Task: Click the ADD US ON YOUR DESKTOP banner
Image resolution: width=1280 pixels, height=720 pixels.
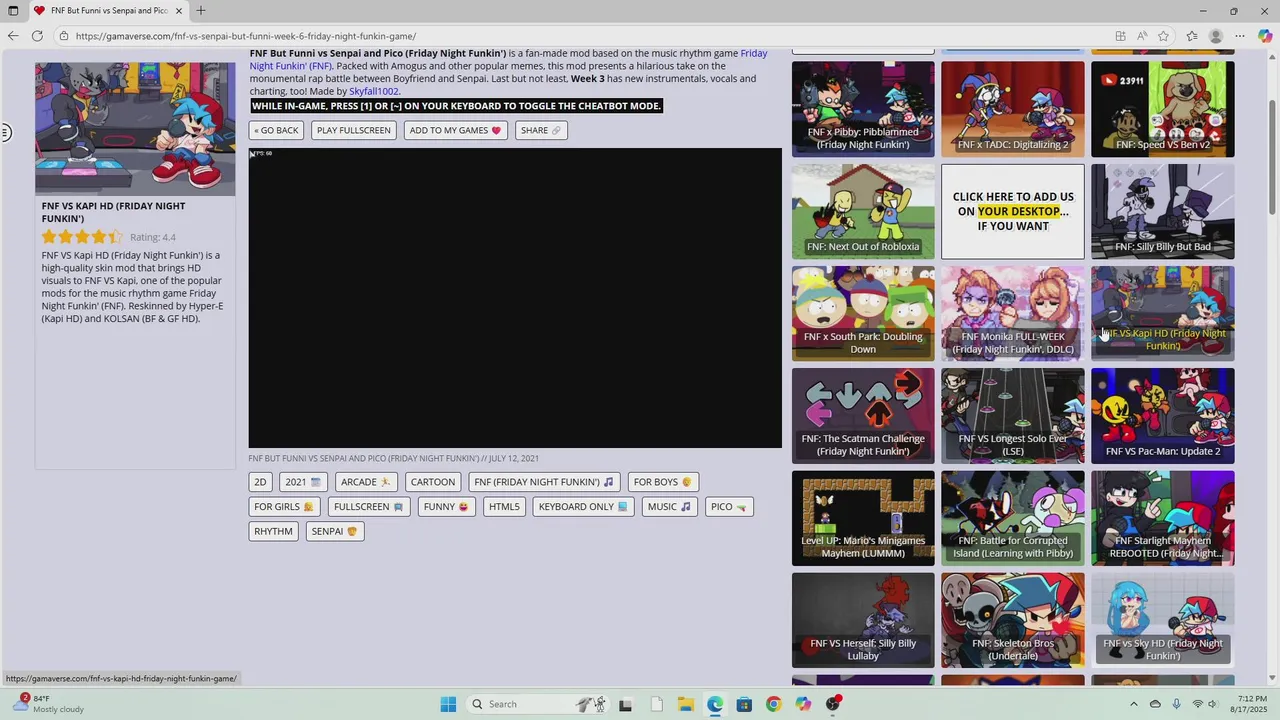Action: [x=1013, y=212]
